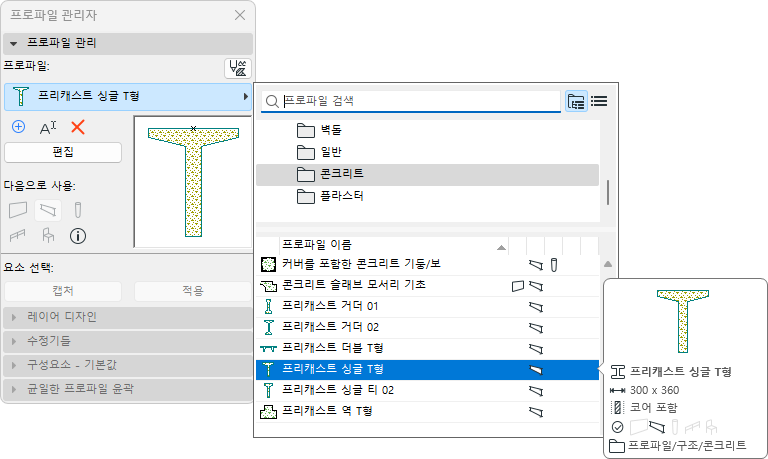Toggle wall usage icon under 다음으로 사용
The height and width of the screenshot is (459, 768).
pyautogui.click(x=18, y=210)
